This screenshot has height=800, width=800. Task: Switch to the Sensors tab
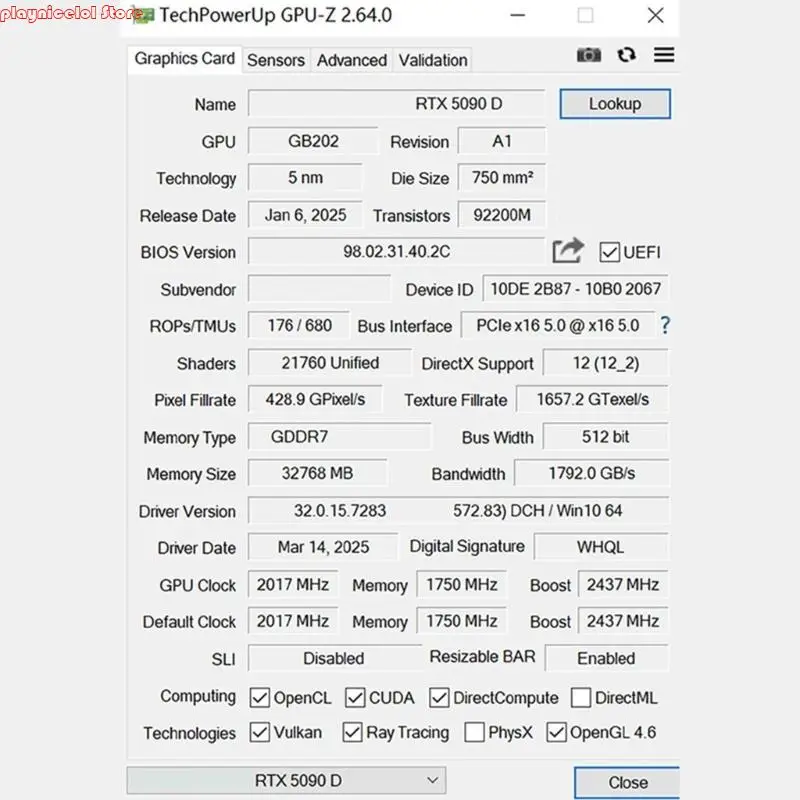[x=276, y=60]
